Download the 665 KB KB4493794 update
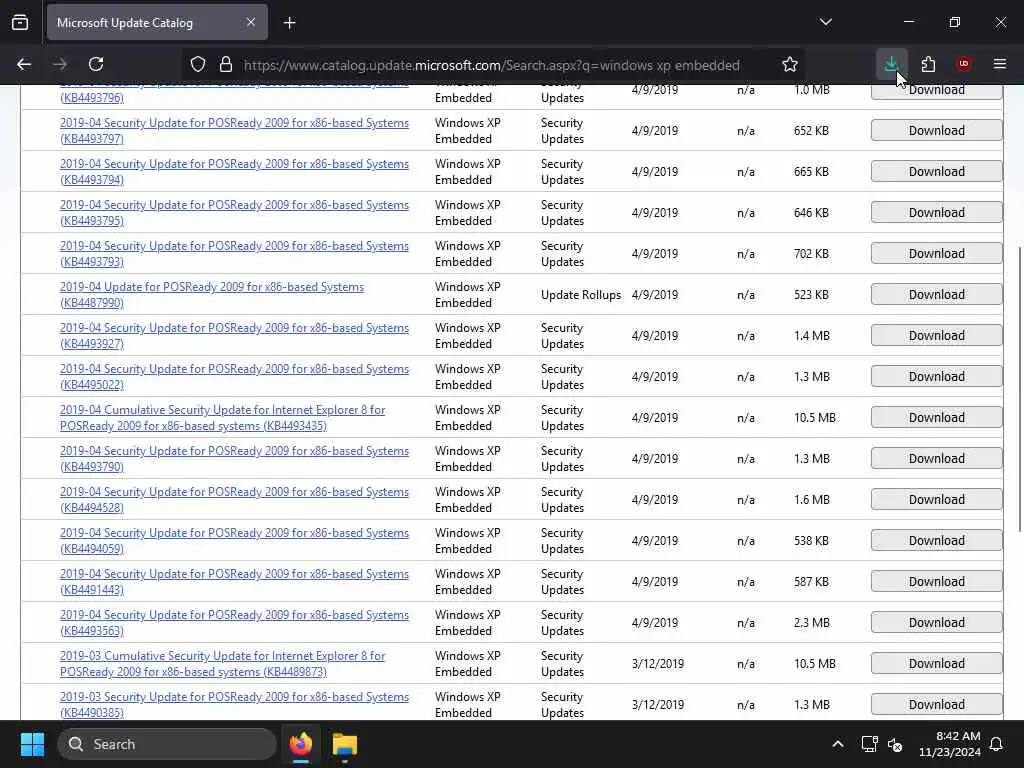 (x=936, y=172)
